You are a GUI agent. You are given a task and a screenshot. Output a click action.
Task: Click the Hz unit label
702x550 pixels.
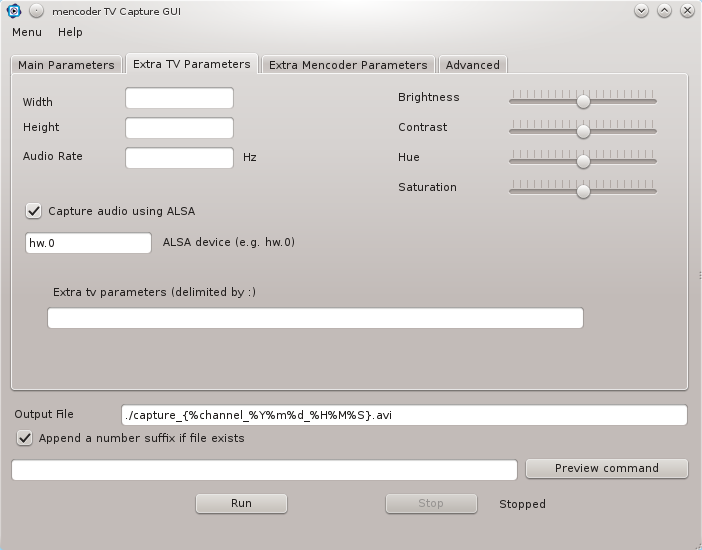[x=250, y=157]
